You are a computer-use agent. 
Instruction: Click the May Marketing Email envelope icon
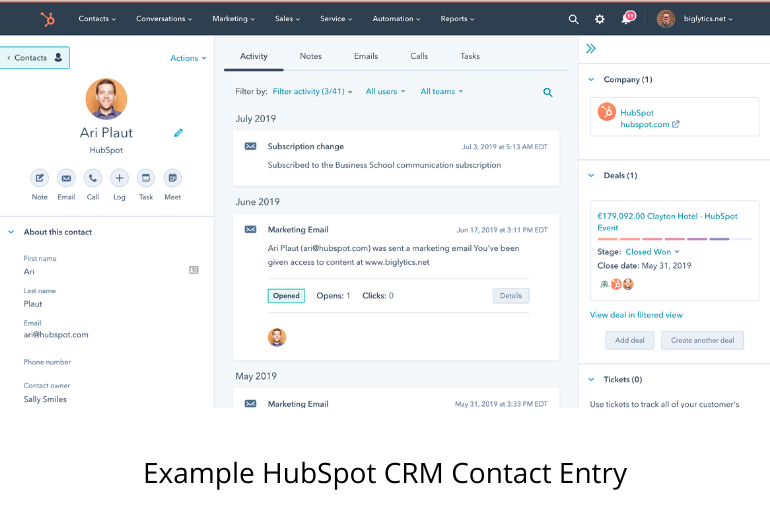[x=250, y=403]
